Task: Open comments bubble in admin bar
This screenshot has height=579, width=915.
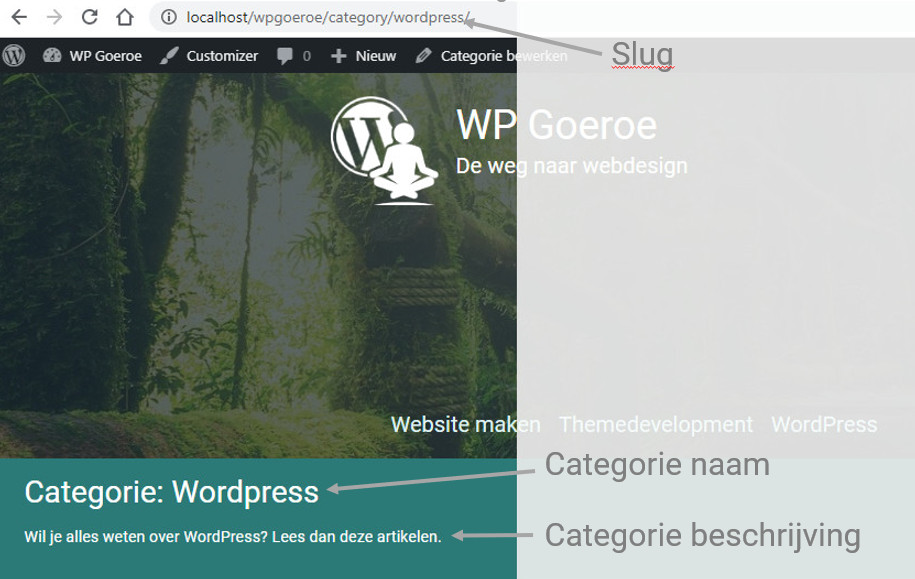Action: [x=293, y=56]
